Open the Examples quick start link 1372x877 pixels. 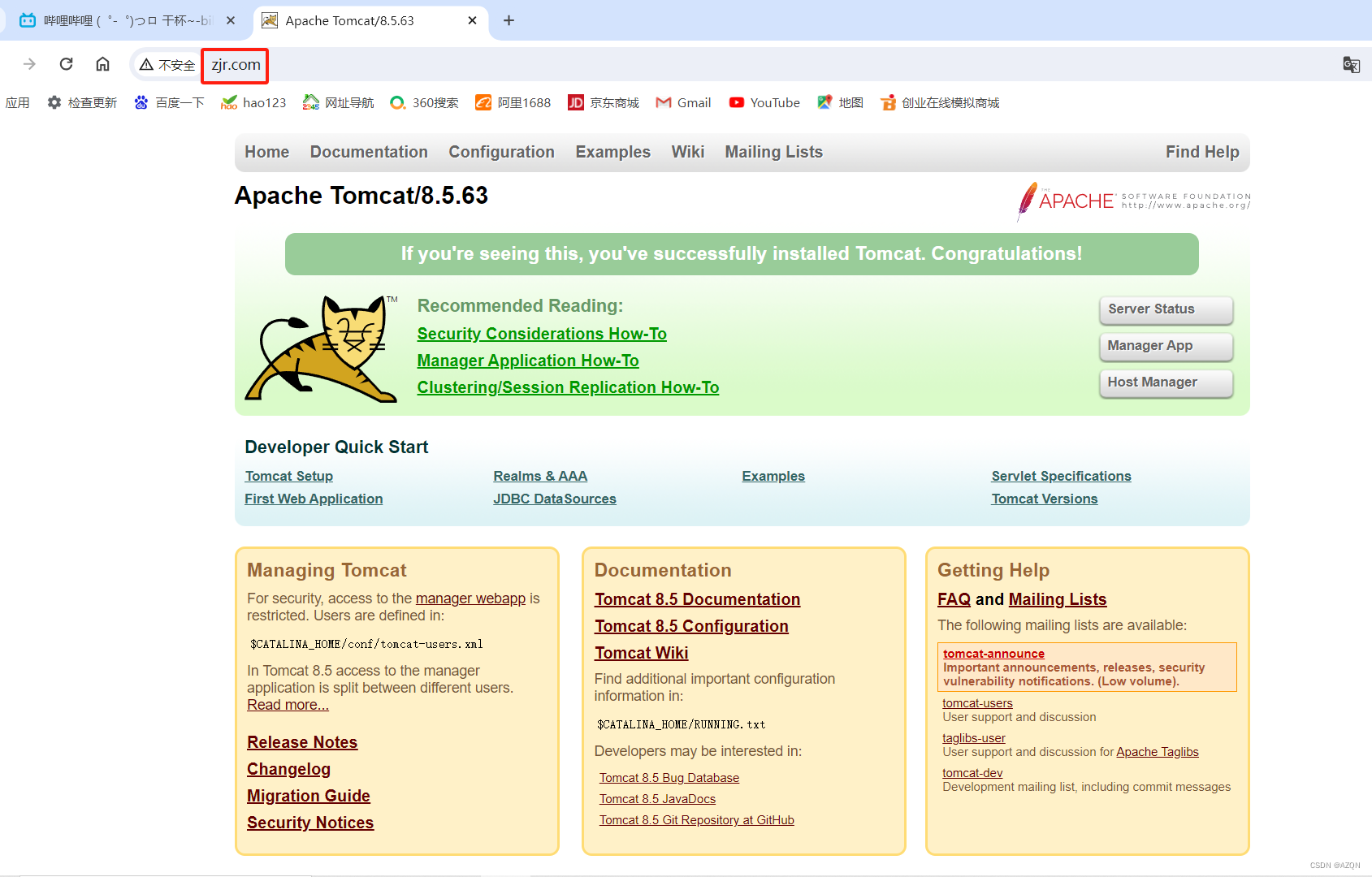click(773, 476)
